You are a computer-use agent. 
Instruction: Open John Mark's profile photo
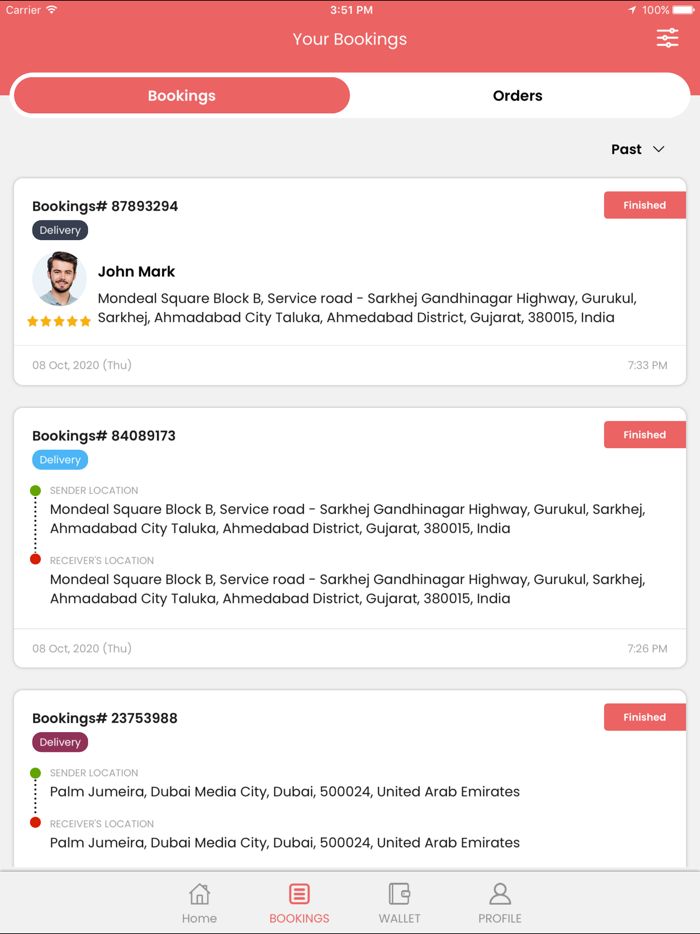[59, 279]
